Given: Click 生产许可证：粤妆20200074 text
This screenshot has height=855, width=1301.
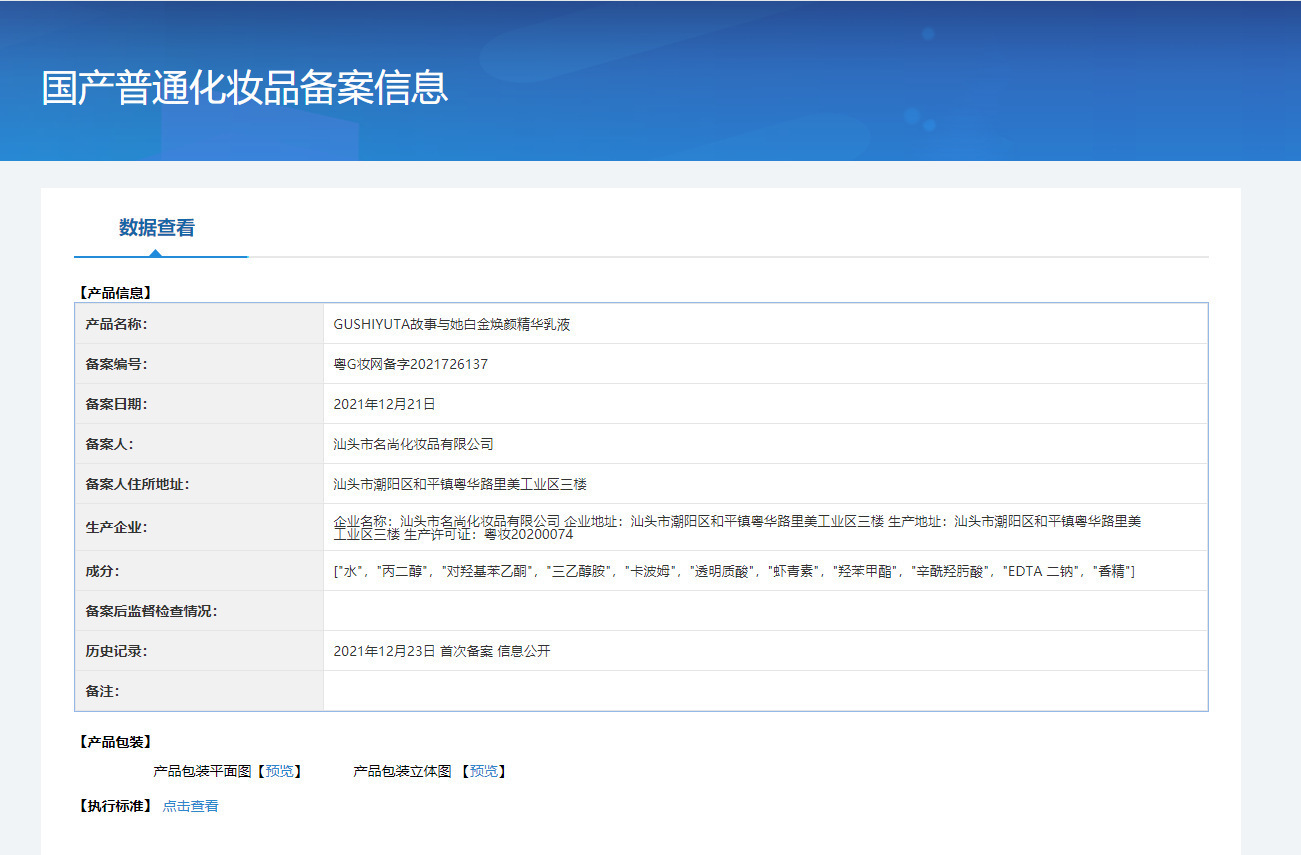Looking at the screenshot, I should [489, 535].
